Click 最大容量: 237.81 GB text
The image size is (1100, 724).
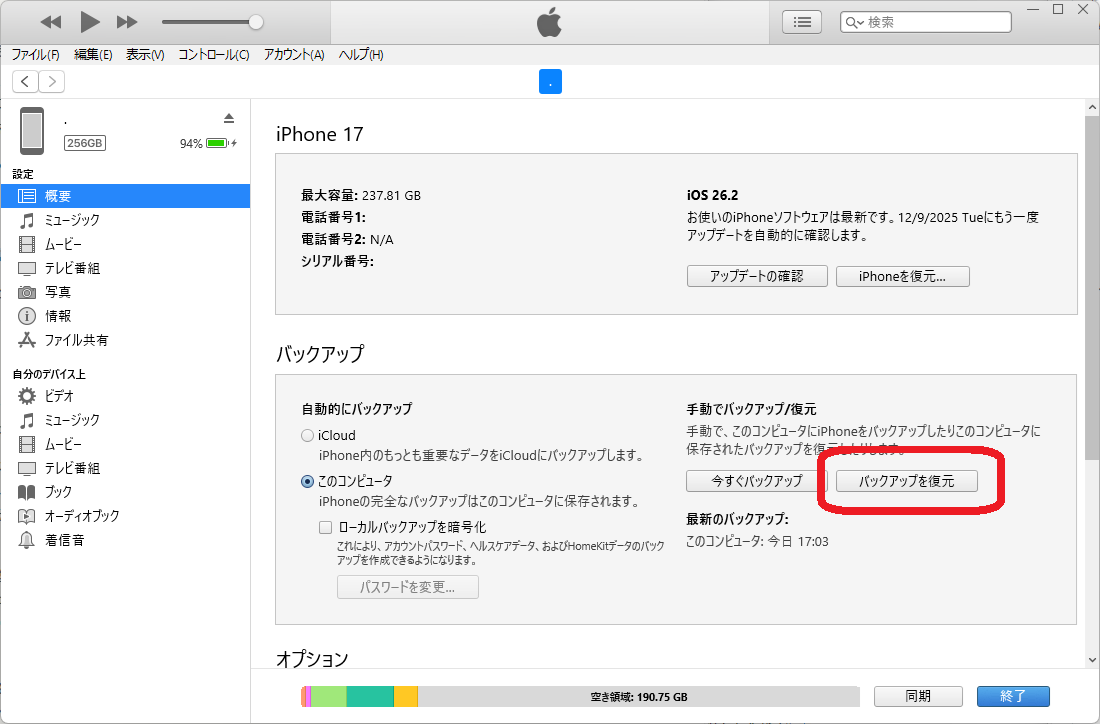(x=361, y=196)
